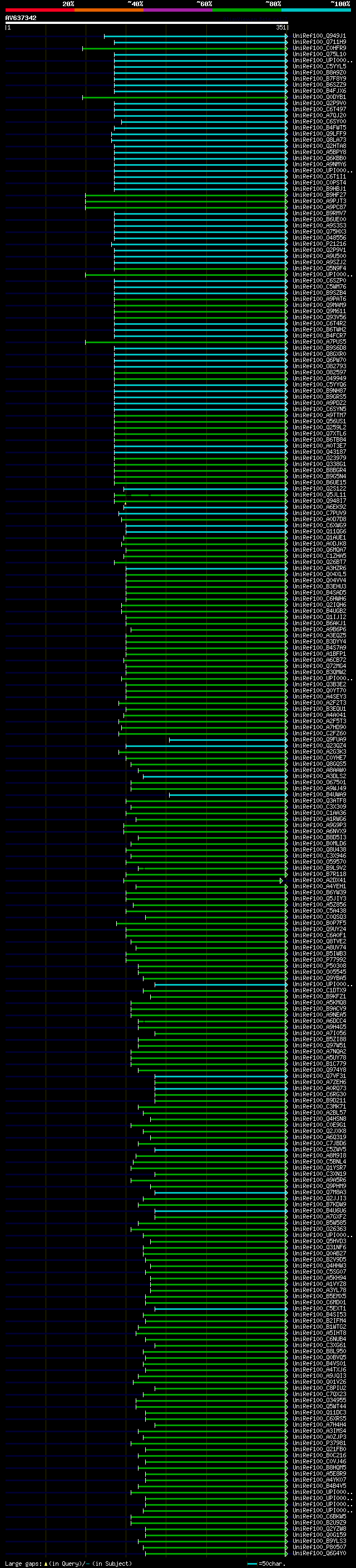Click the green alignment bar for UniRef100_C0HFR9
This screenshot has height=1568, width=356.
184,48
